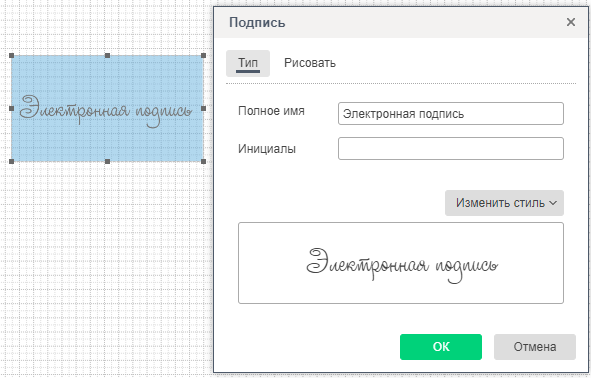Switch to the Тип tab

(248, 63)
